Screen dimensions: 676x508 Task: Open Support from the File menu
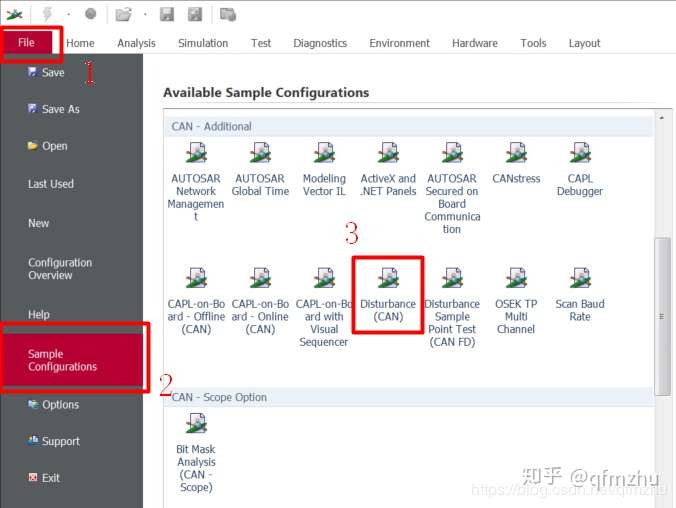pyautogui.click(x=54, y=441)
